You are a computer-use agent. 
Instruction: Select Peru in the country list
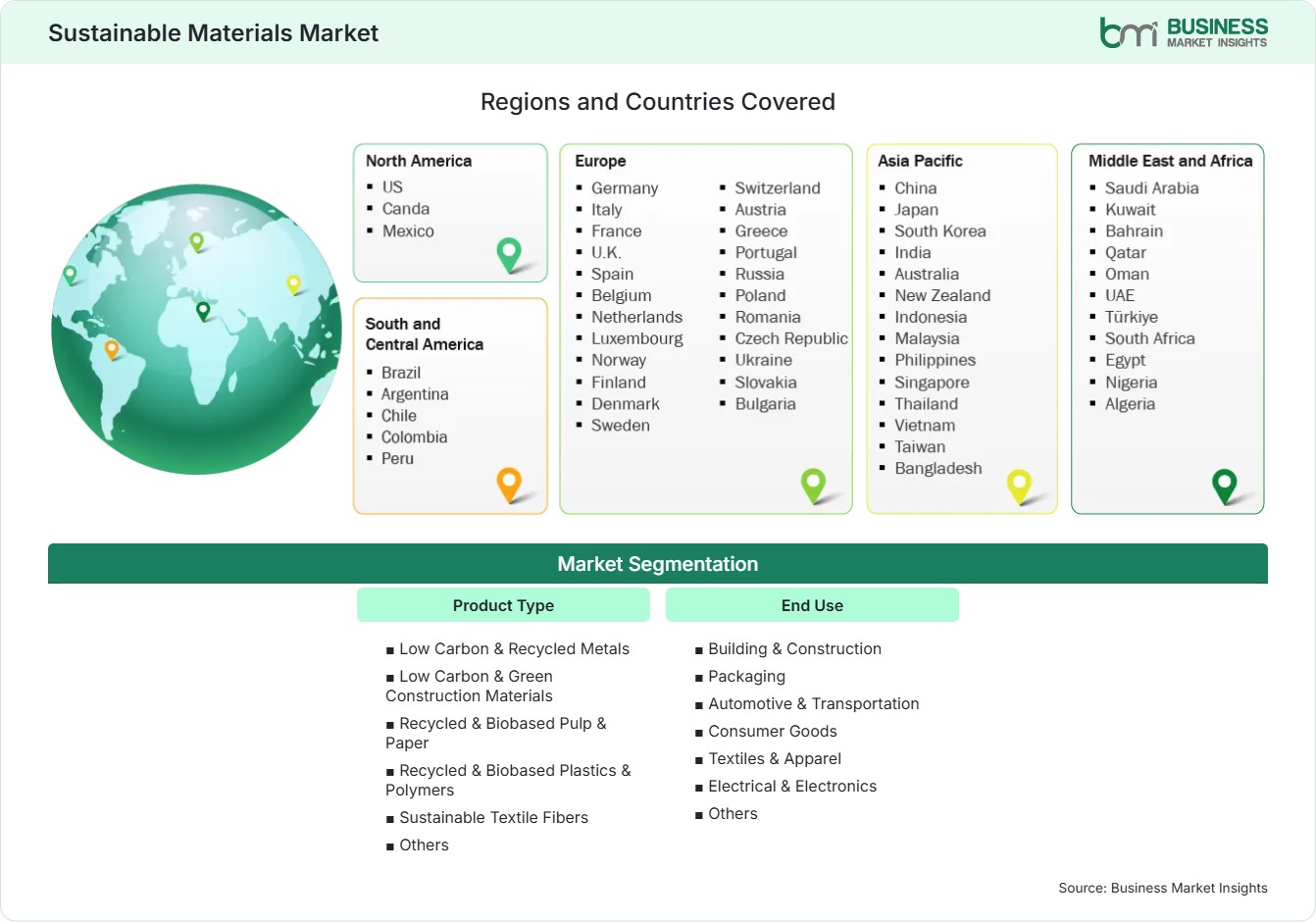[x=397, y=458]
